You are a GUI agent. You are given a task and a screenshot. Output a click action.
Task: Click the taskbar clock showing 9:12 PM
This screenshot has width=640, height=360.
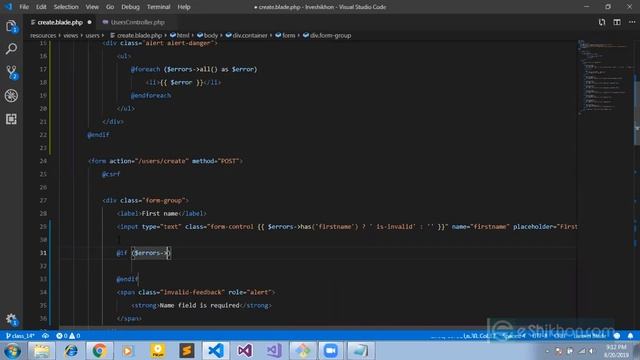pyautogui.click(x=616, y=351)
